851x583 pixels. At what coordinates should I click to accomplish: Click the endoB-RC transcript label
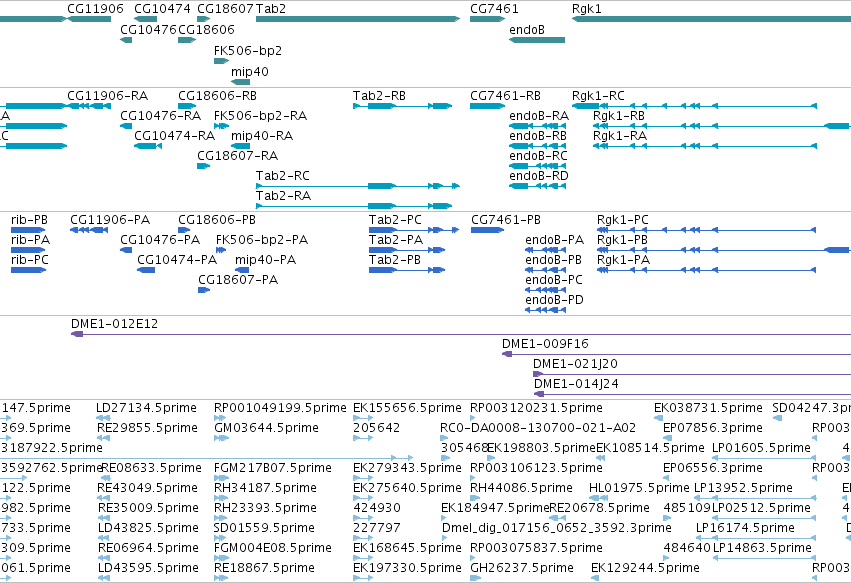pos(538,156)
